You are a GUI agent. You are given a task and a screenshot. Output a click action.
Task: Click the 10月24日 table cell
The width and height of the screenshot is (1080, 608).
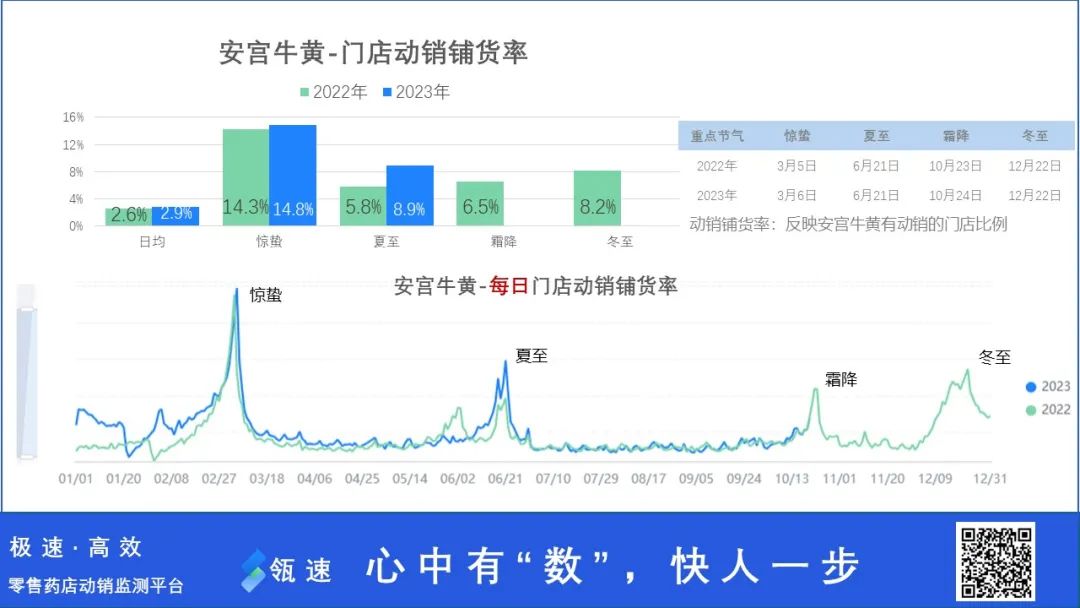point(955,196)
